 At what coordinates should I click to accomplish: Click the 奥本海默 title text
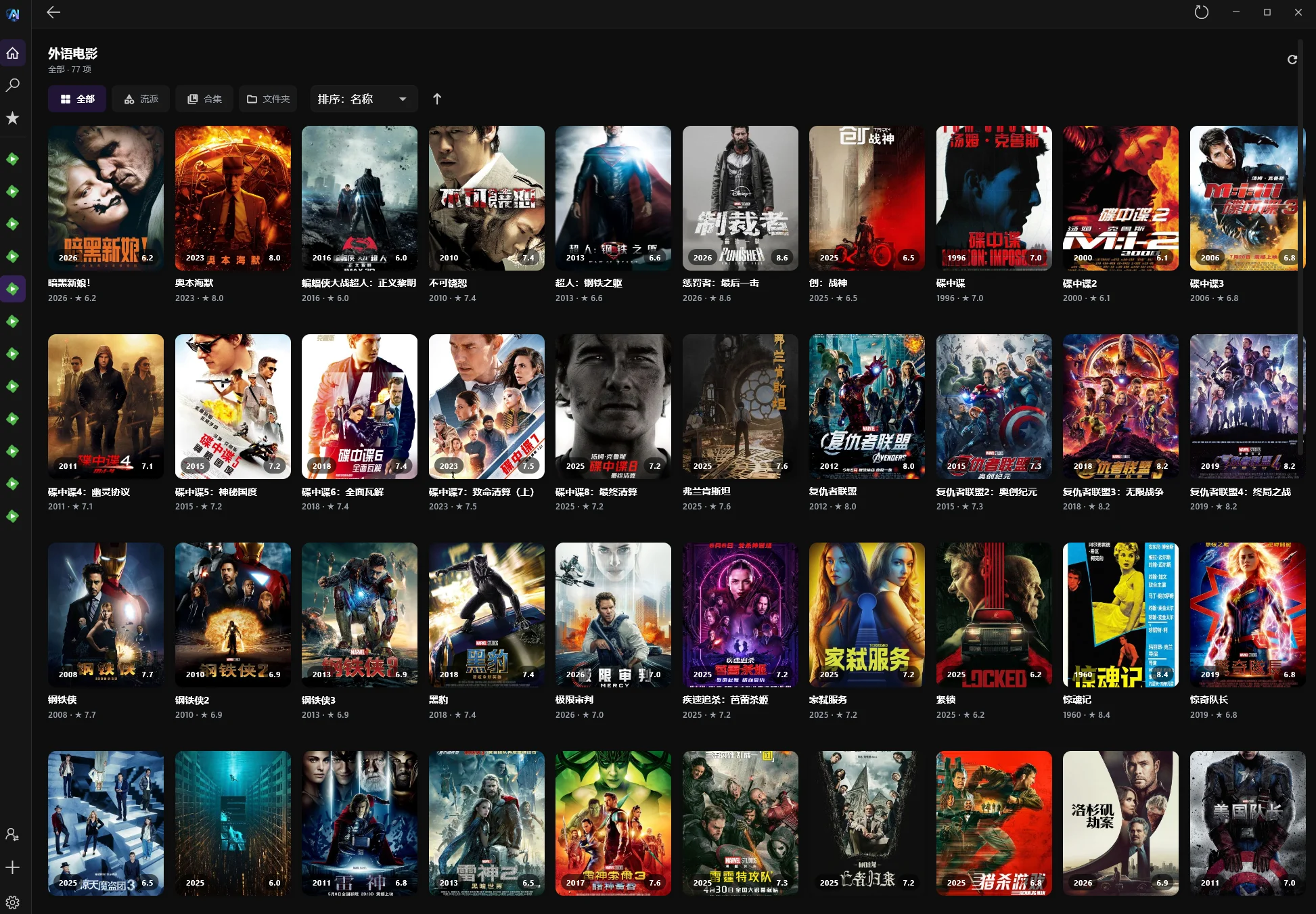click(194, 283)
